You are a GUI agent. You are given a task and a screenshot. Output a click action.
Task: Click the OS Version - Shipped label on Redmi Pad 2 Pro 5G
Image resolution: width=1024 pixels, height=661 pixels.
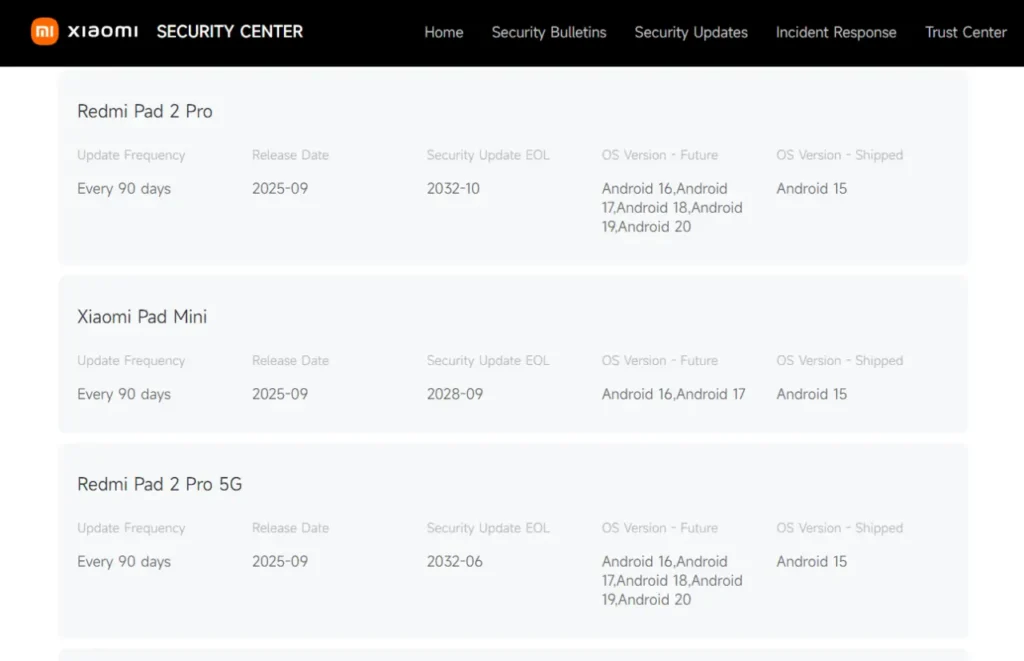pos(840,528)
